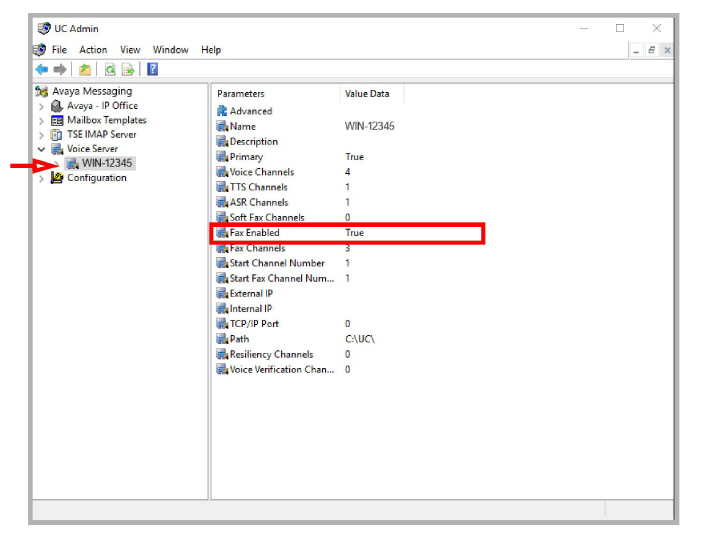Select the TSE IMAP Server item

click(x=101, y=134)
